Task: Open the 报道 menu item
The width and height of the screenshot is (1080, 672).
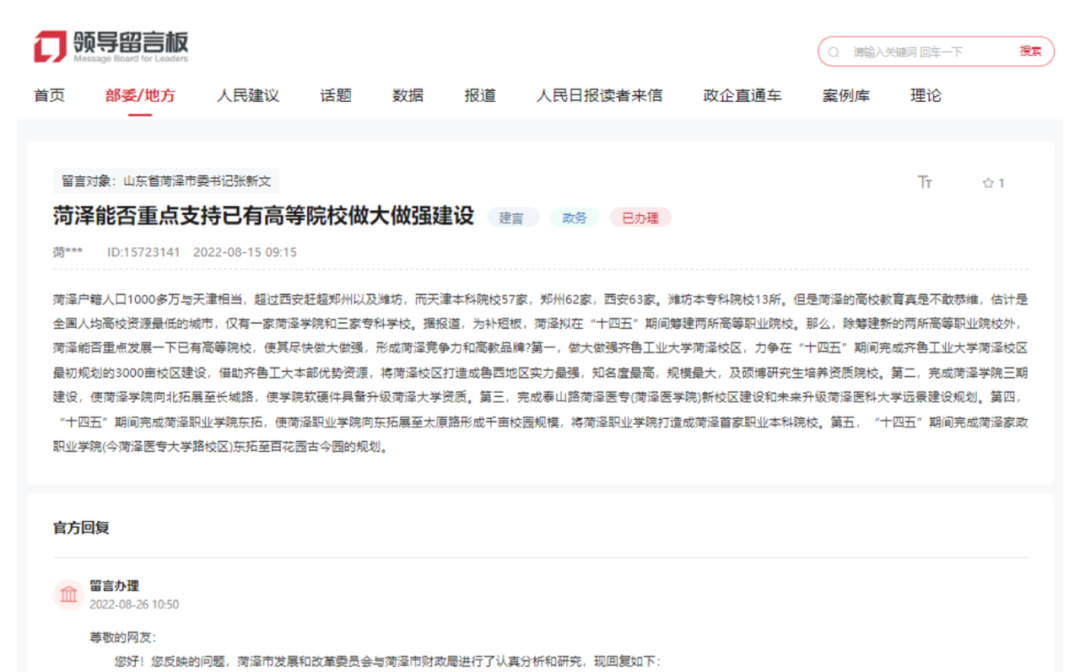Action: (x=480, y=96)
